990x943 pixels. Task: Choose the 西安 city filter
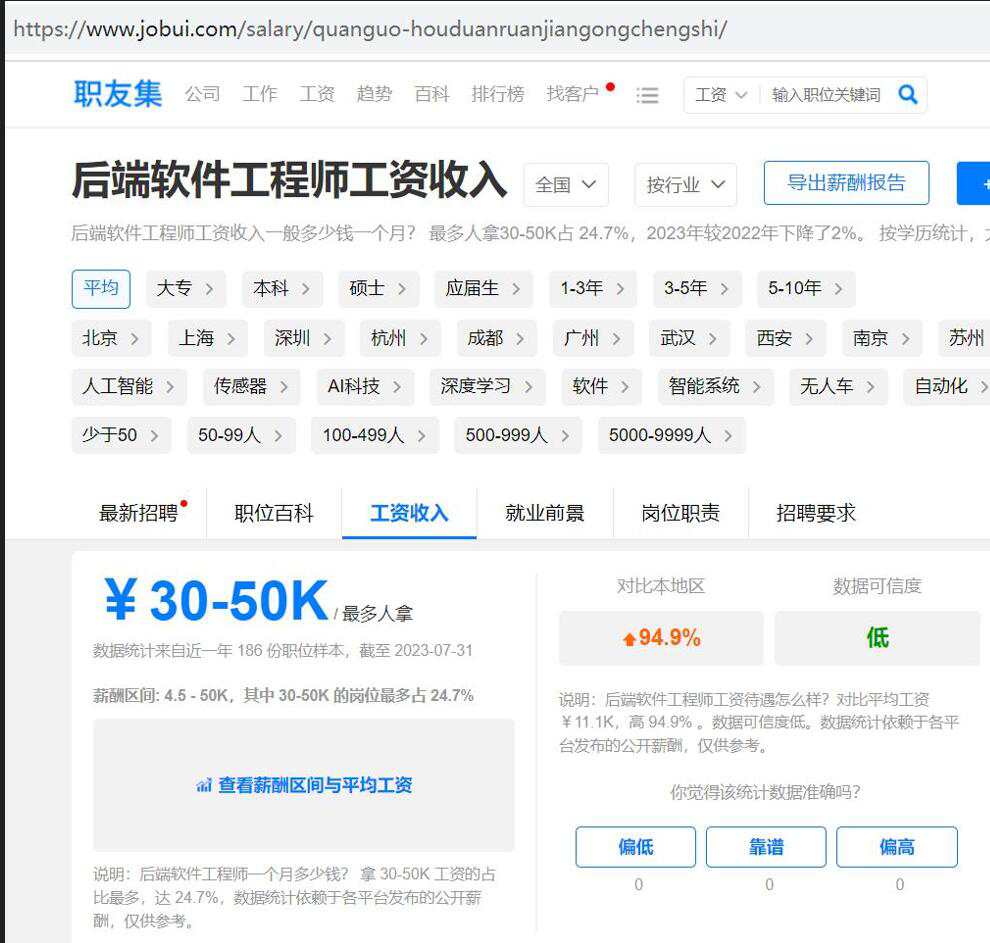click(x=786, y=338)
